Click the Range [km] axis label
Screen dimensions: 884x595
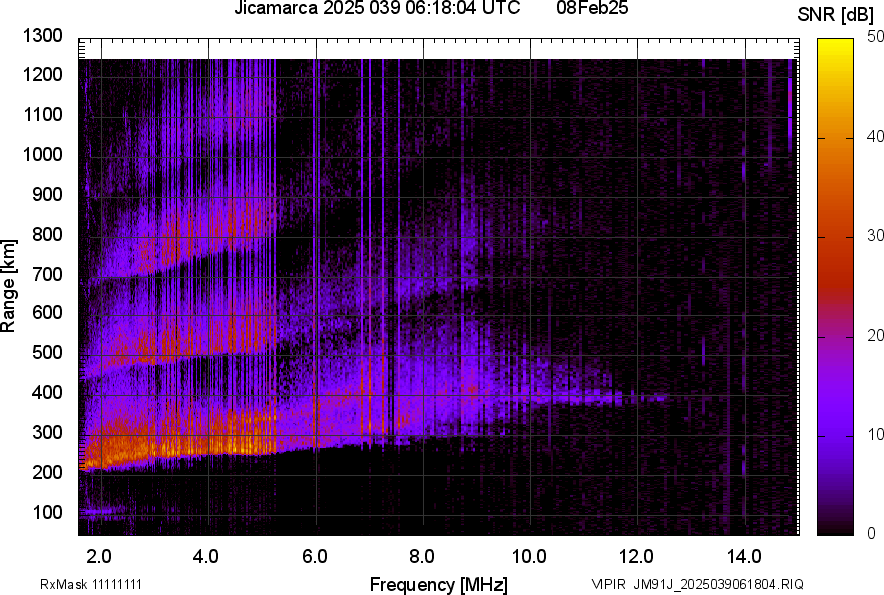click(9, 286)
